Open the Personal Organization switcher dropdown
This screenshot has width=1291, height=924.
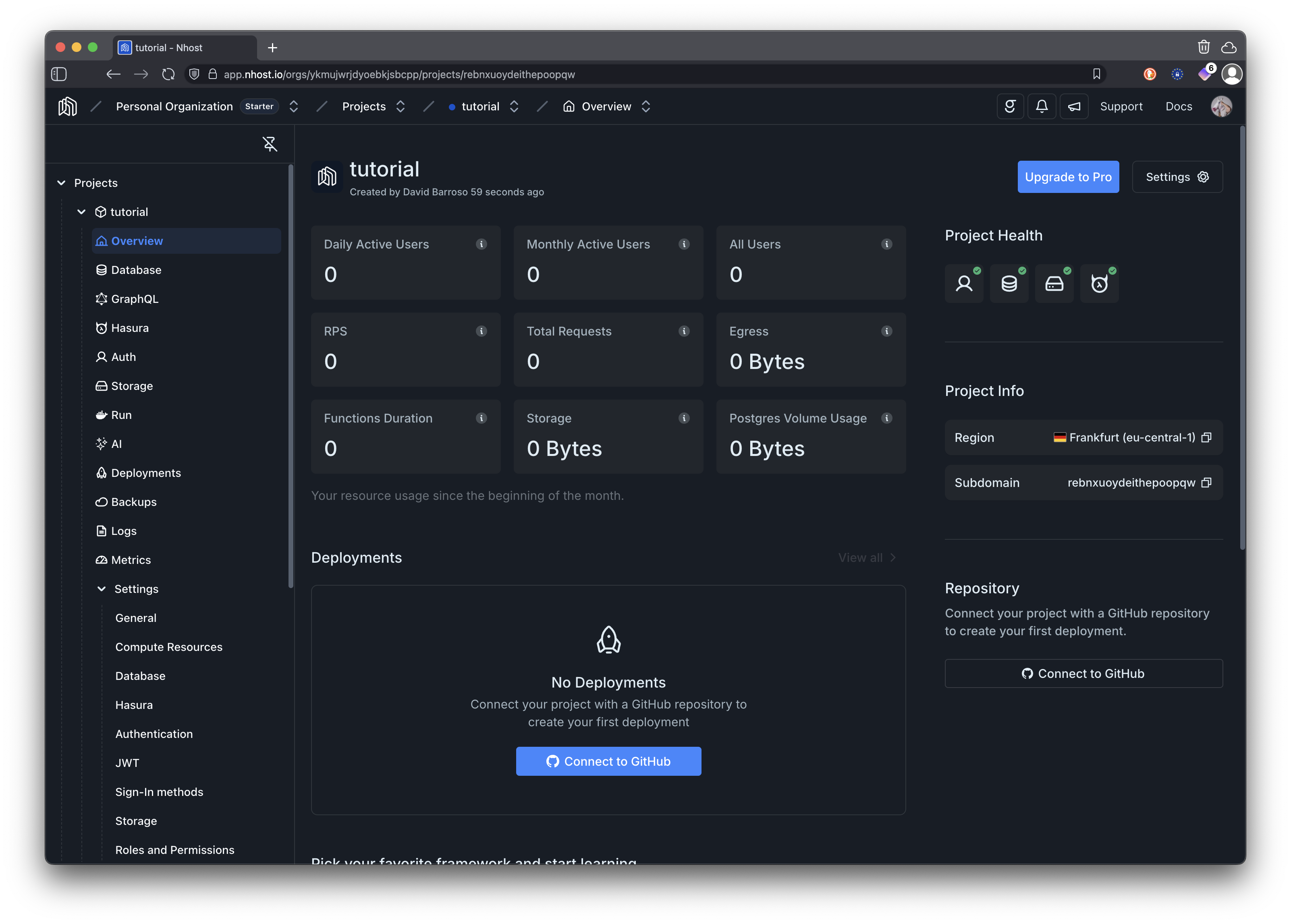[294, 106]
